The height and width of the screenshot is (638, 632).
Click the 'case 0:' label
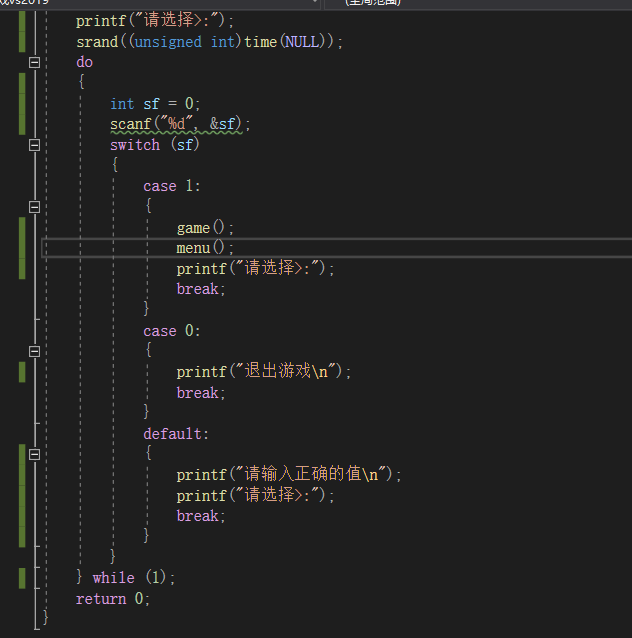click(172, 331)
